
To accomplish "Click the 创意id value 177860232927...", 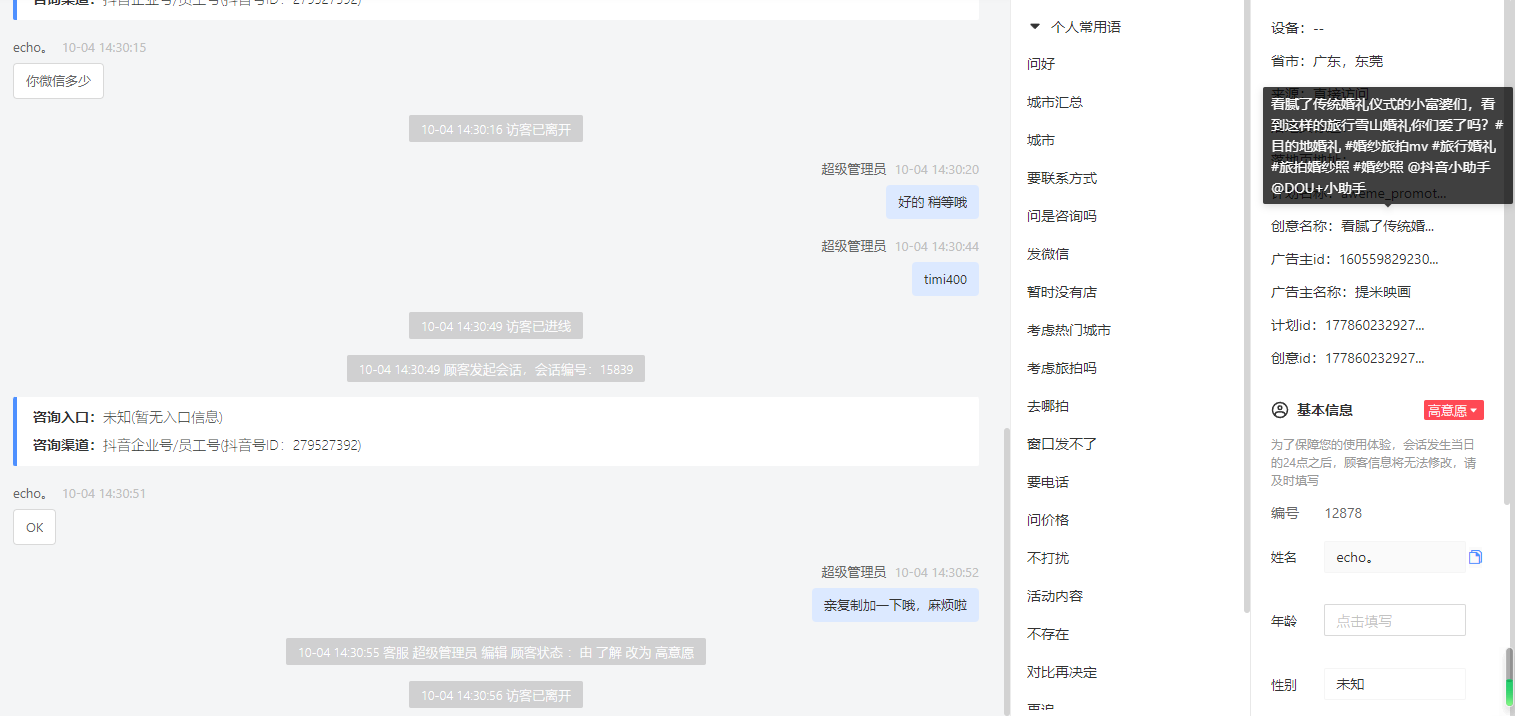I will tap(1375, 358).
